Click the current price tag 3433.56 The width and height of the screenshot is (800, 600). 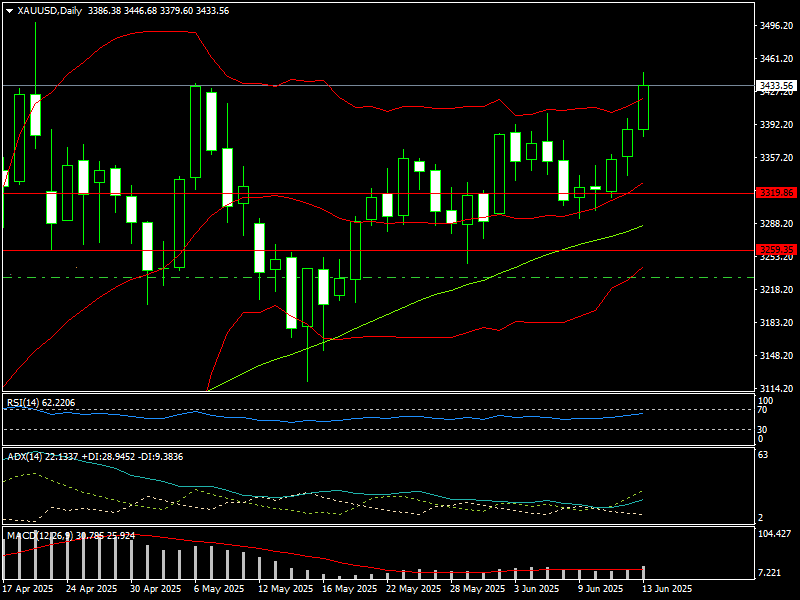coord(776,86)
